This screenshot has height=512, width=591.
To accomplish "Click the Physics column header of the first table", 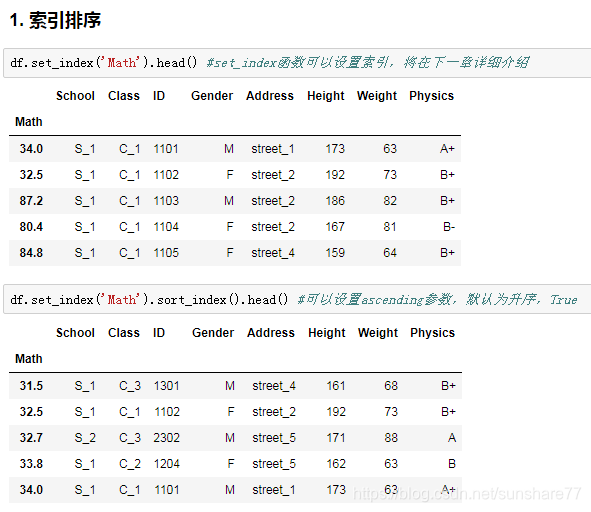I will pyautogui.click(x=432, y=96).
